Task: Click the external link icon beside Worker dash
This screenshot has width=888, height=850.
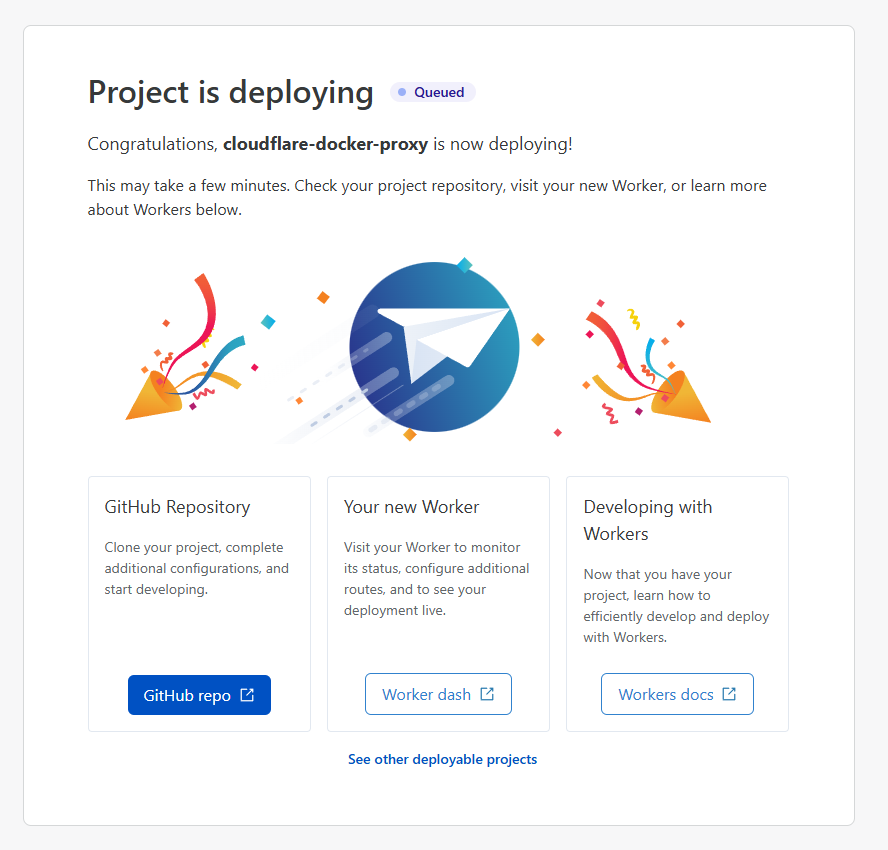Action: pyautogui.click(x=487, y=694)
